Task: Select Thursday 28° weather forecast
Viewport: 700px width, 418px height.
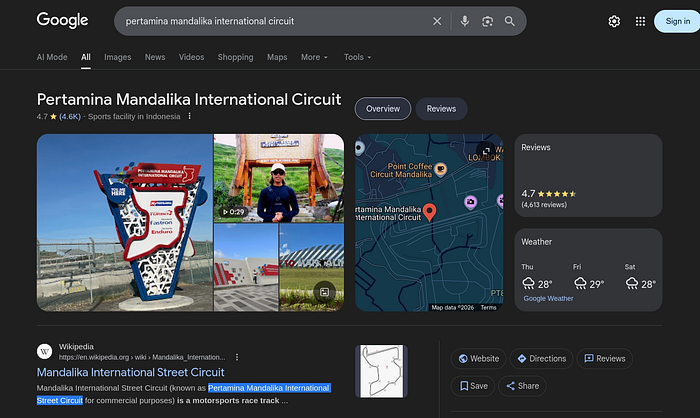Action: coord(537,277)
